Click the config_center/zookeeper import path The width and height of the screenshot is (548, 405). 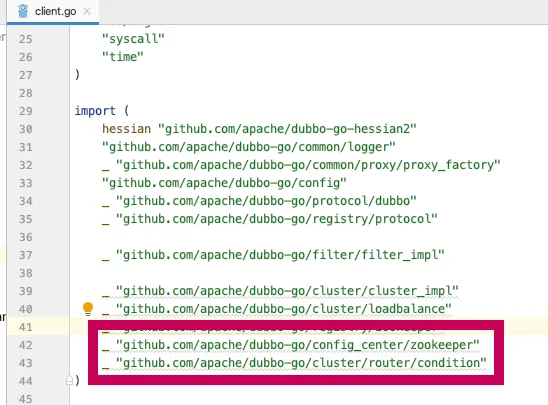click(x=298, y=345)
